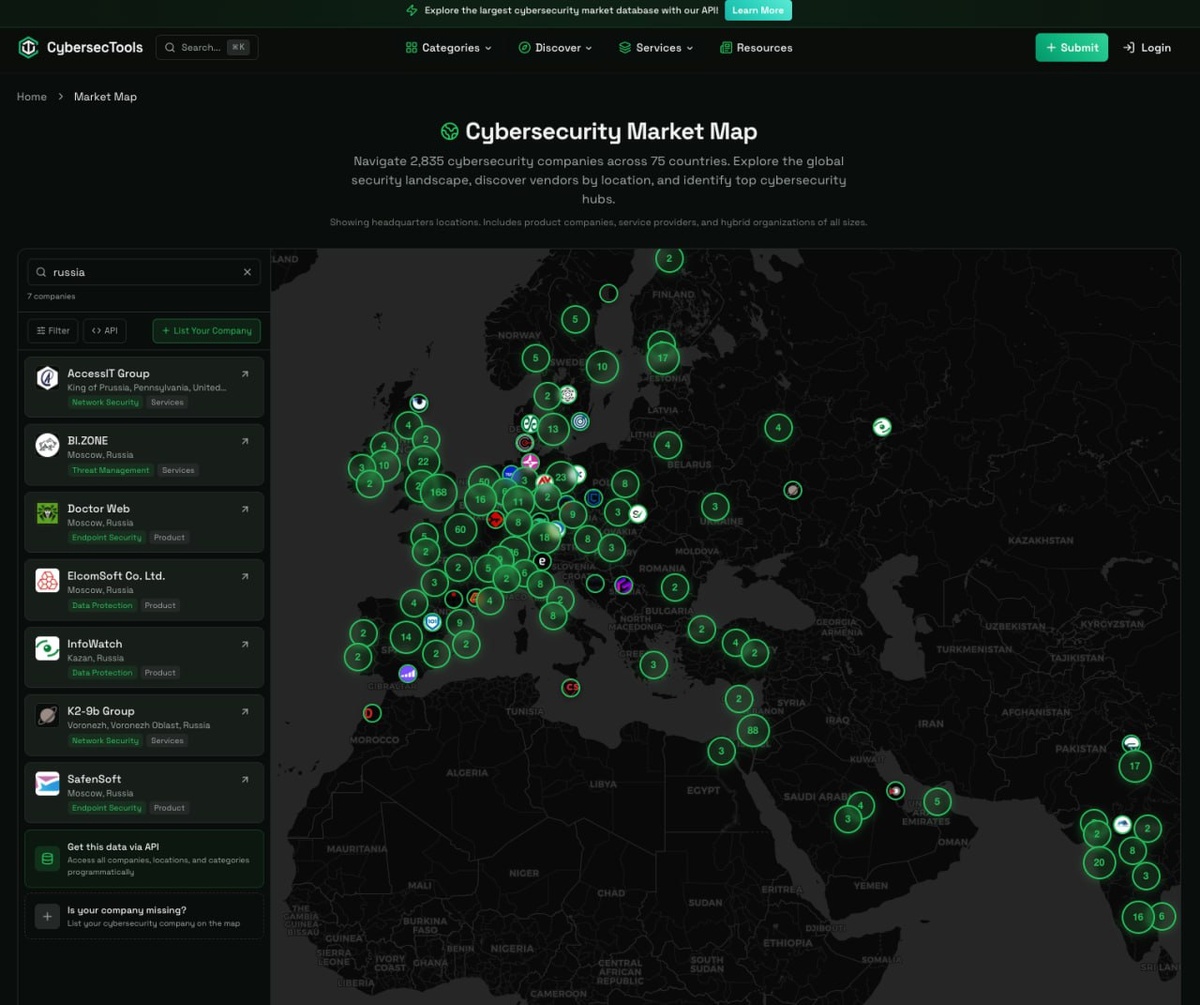The width and height of the screenshot is (1200, 1005).
Task: Select the 16 cluster marker at India's southern tip
Action: (1138, 916)
